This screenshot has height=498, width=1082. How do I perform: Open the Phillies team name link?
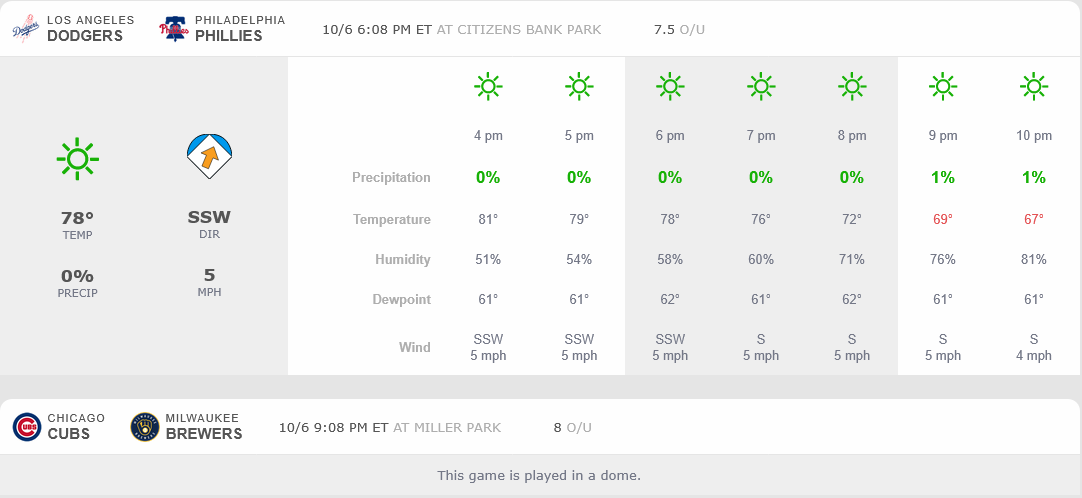228,36
